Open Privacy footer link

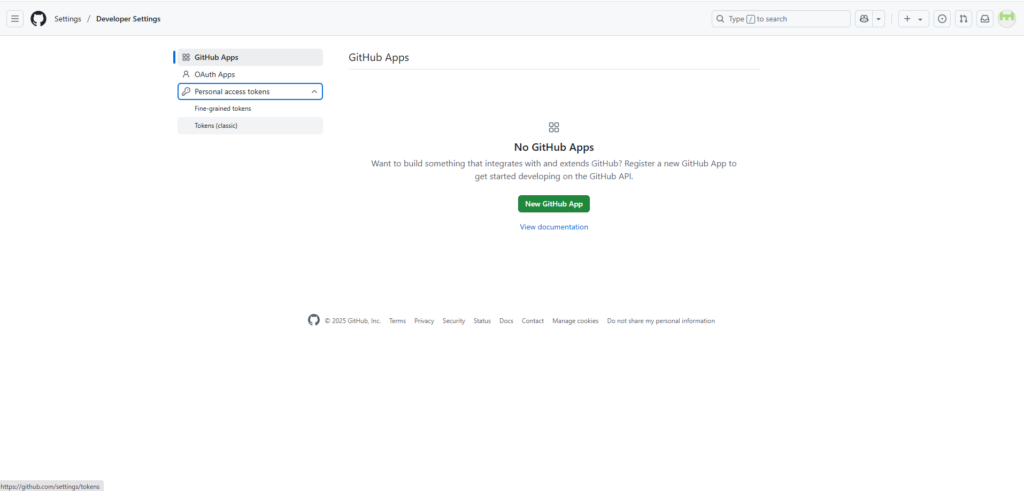click(424, 321)
